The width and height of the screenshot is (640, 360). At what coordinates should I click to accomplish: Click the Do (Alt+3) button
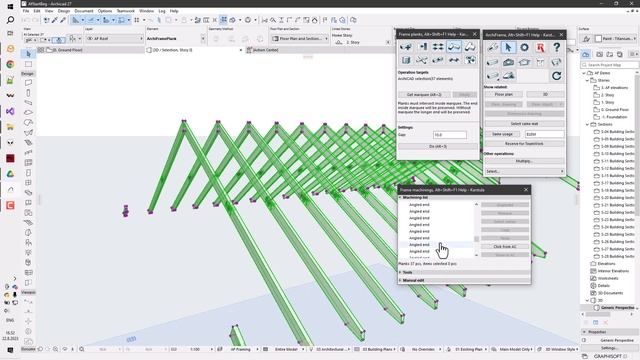[438, 146]
